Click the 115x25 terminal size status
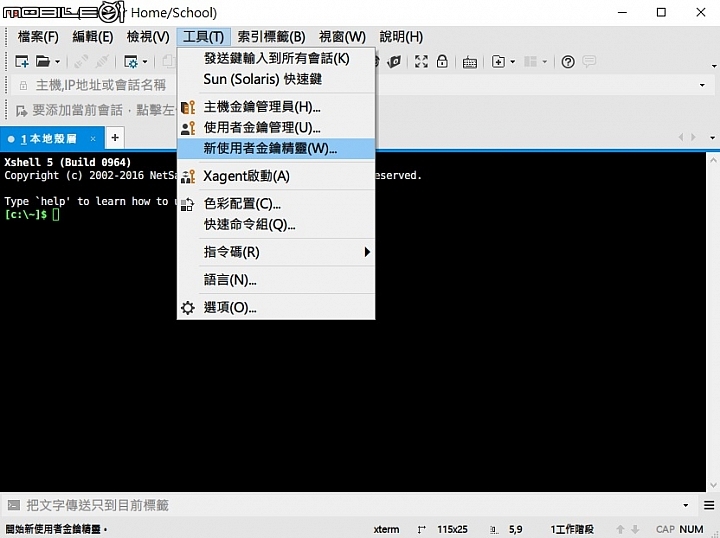The width and height of the screenshot is (720, 538). click(452, 529)
